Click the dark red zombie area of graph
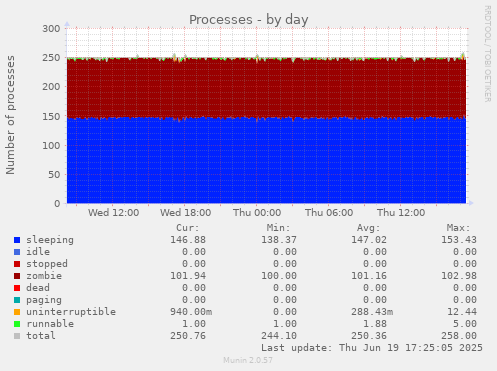Screen dimensions: 497x371 click(x=266, y=88)
